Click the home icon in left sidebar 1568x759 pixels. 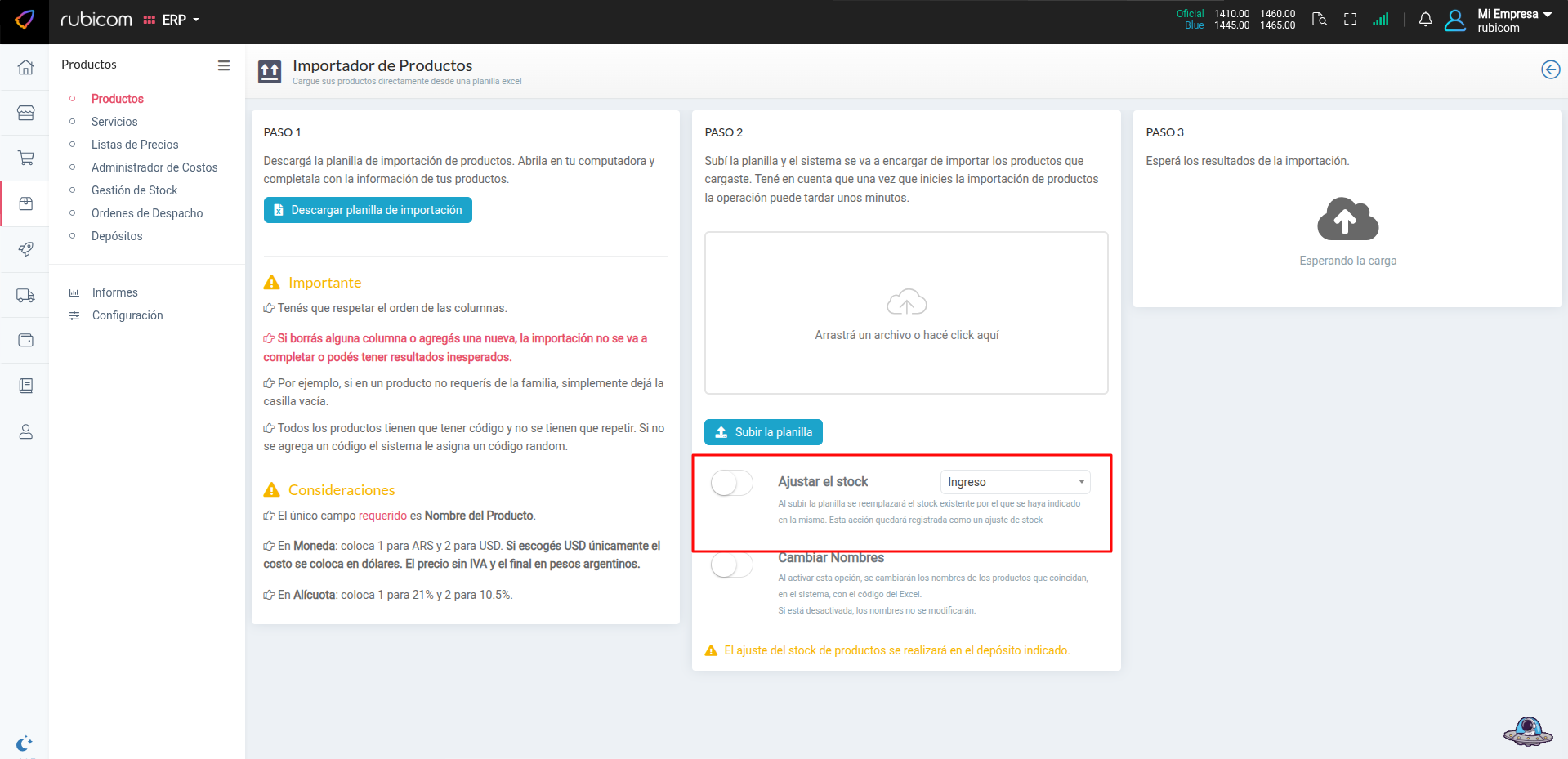point(25,67)
